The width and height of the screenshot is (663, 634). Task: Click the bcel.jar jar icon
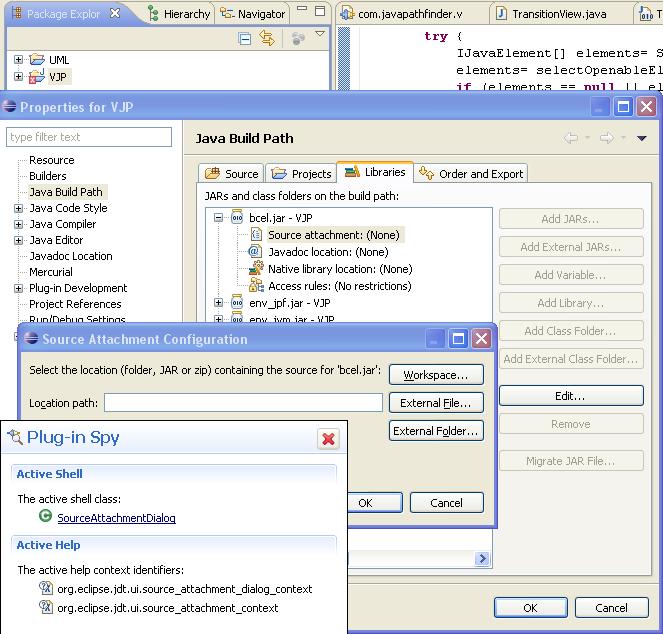[x=237, y=218]
